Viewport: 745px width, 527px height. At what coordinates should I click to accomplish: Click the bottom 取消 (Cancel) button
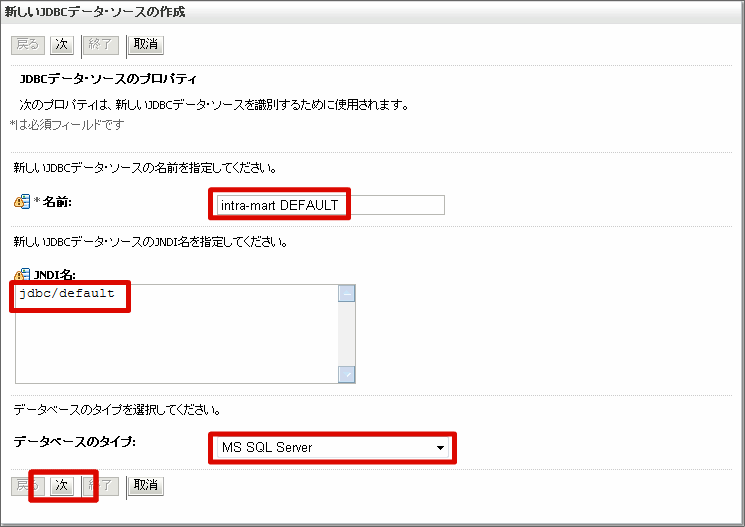coord(146,486)
